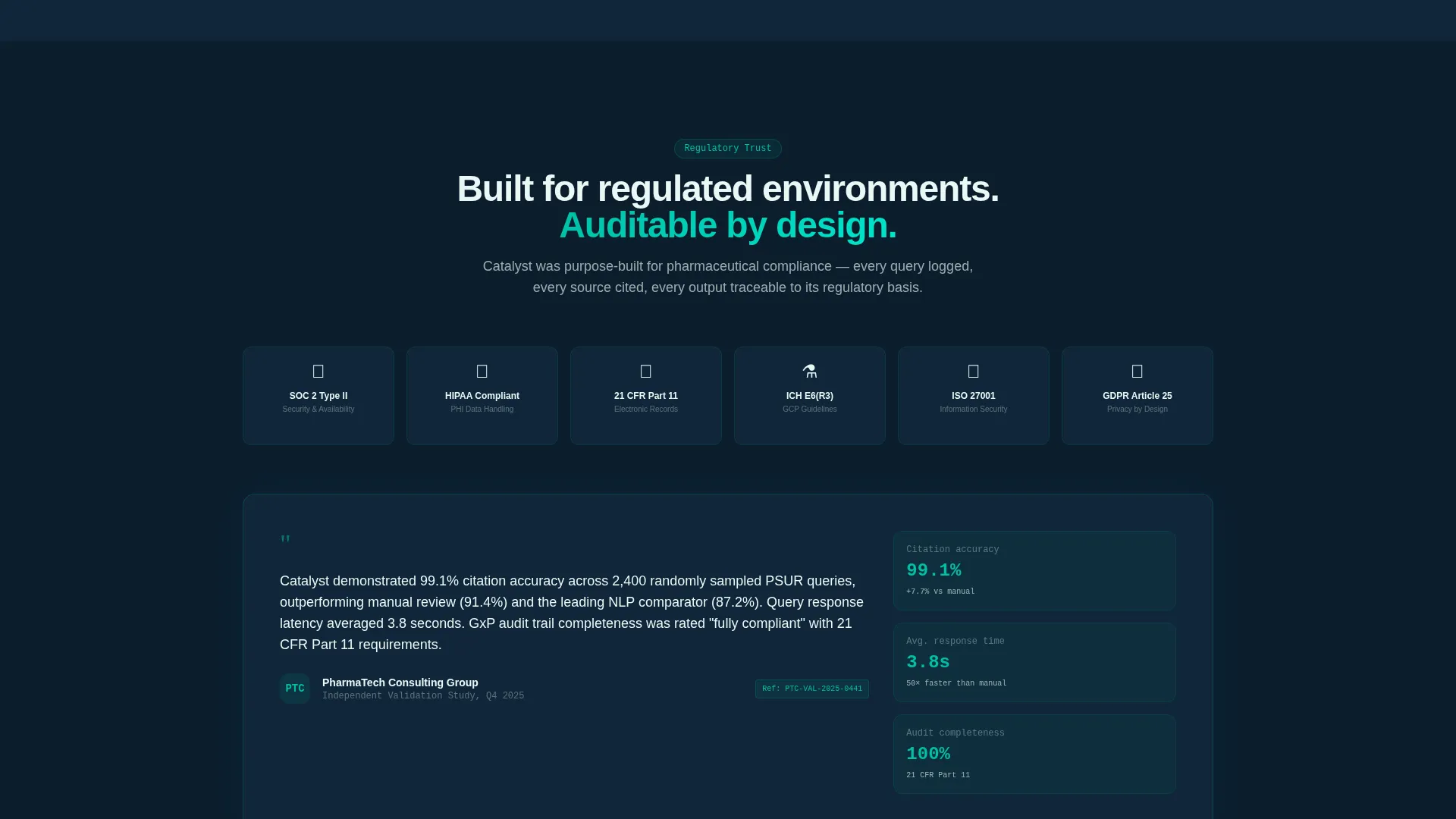Click the 100% metric value
This screenshot has width=1456, height=819.
[928, 754]
